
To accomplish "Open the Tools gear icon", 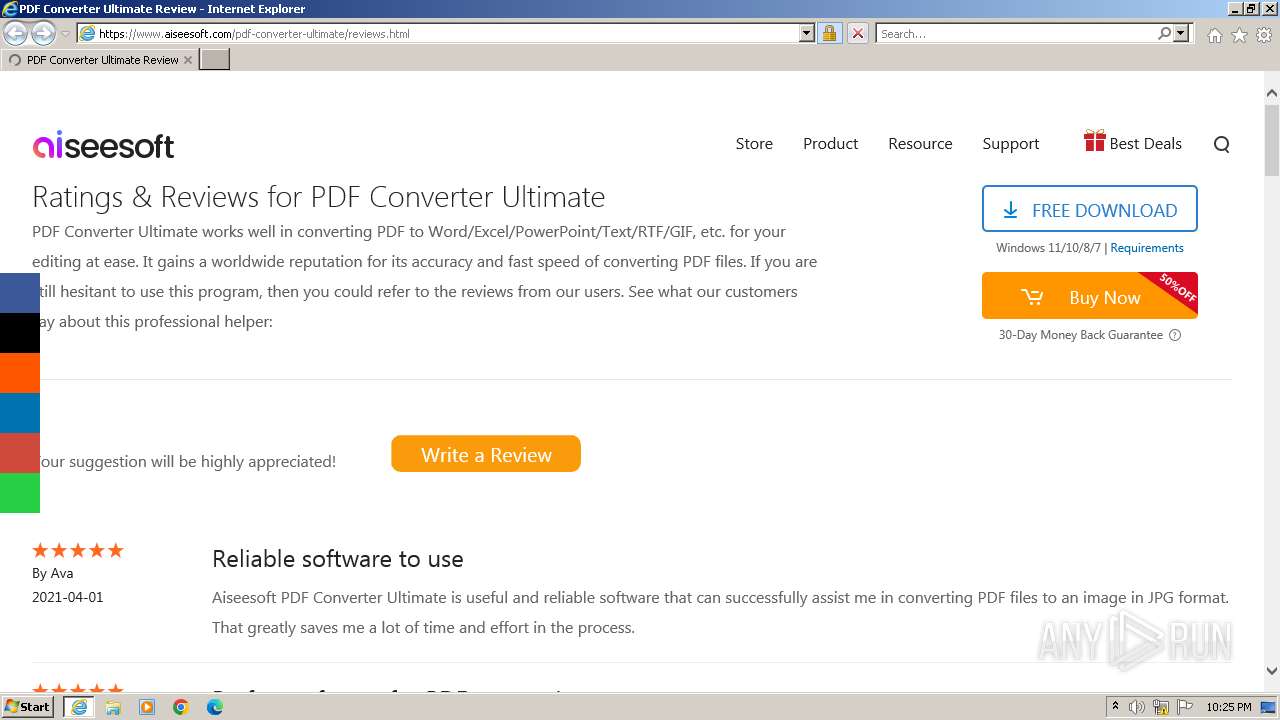I will point(1264,35).
